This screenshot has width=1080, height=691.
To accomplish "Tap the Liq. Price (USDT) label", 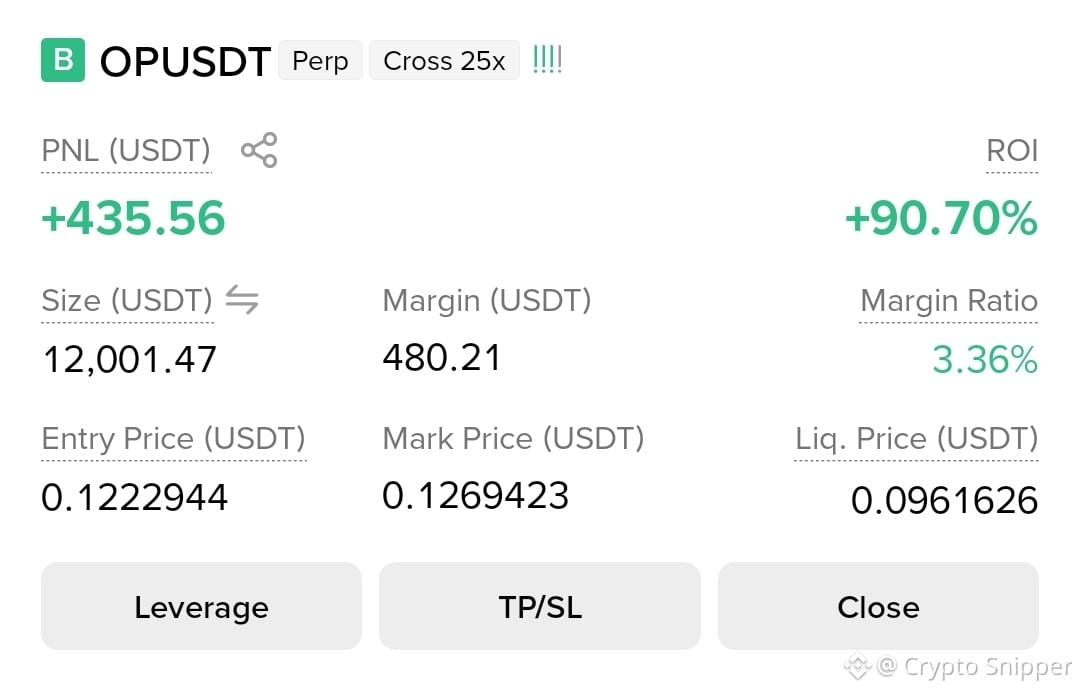I will point(916,438).
